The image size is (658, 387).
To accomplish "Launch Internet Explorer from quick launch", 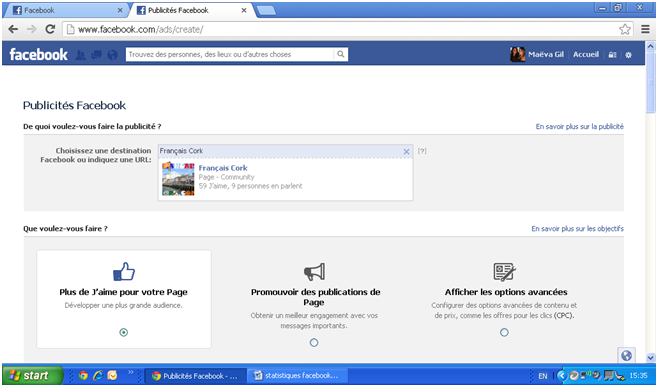I will click(98, 375).
